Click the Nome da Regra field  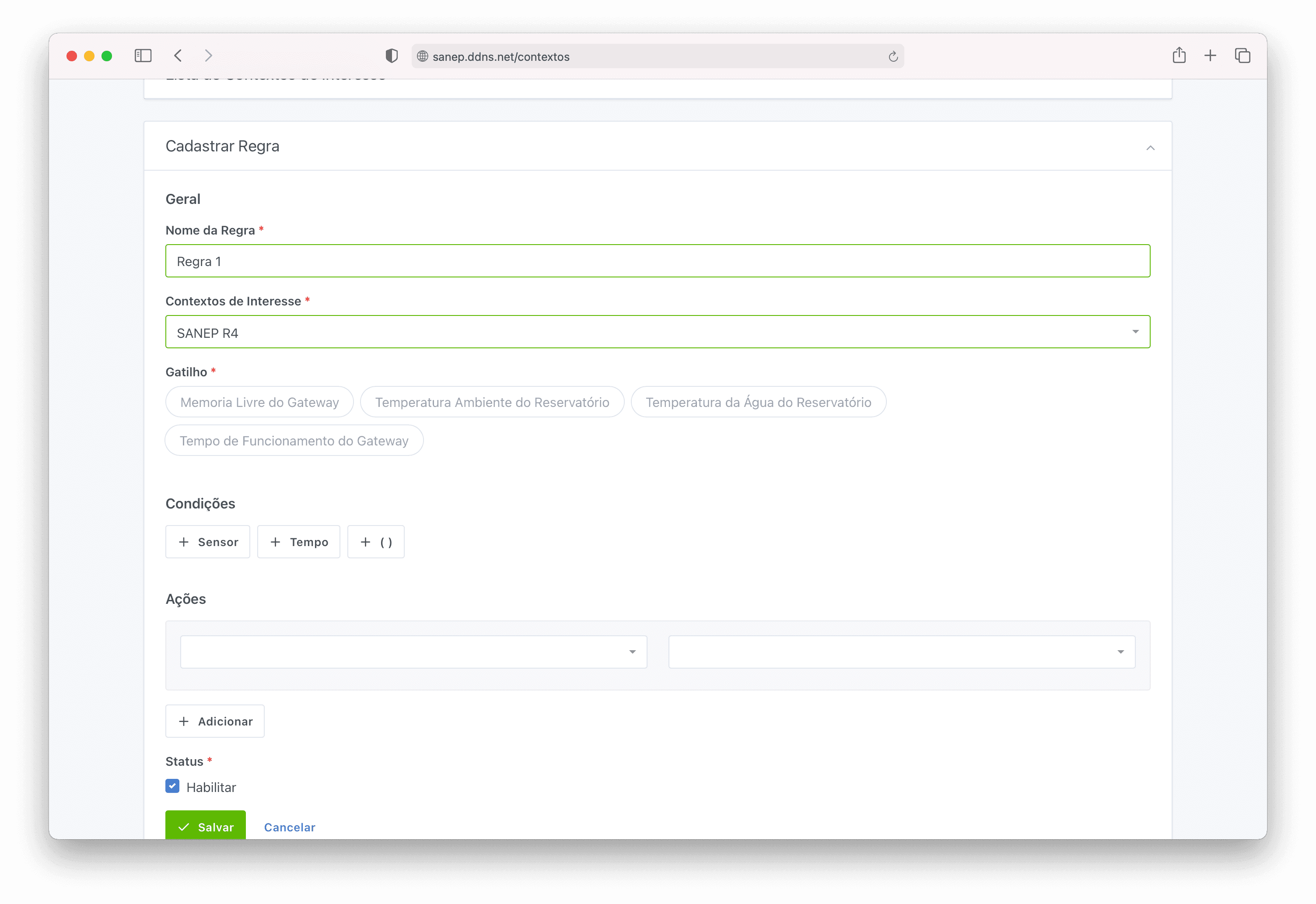[x=657, y=261]
